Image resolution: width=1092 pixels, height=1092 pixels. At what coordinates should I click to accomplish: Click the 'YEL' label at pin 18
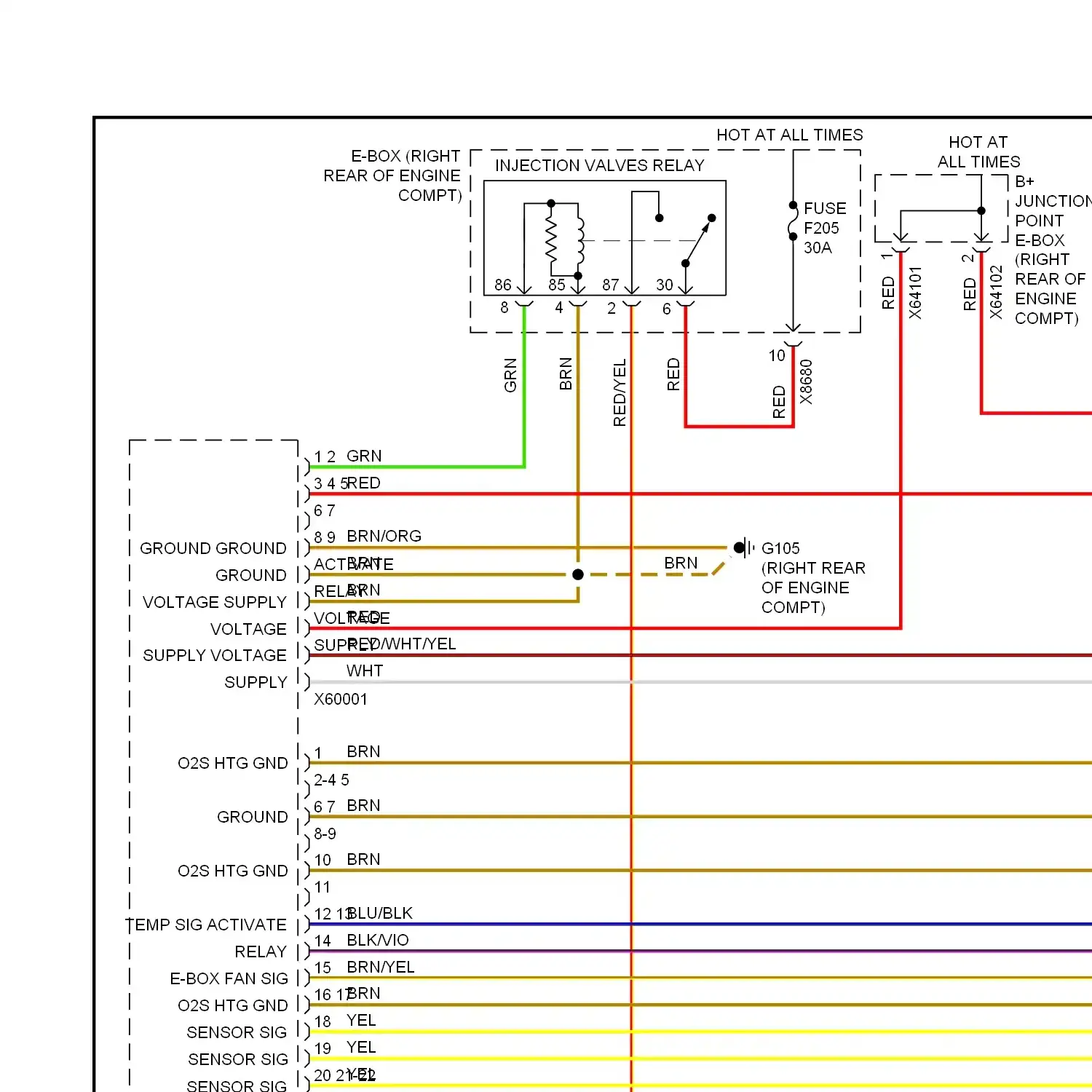[x=361, y=1021]
